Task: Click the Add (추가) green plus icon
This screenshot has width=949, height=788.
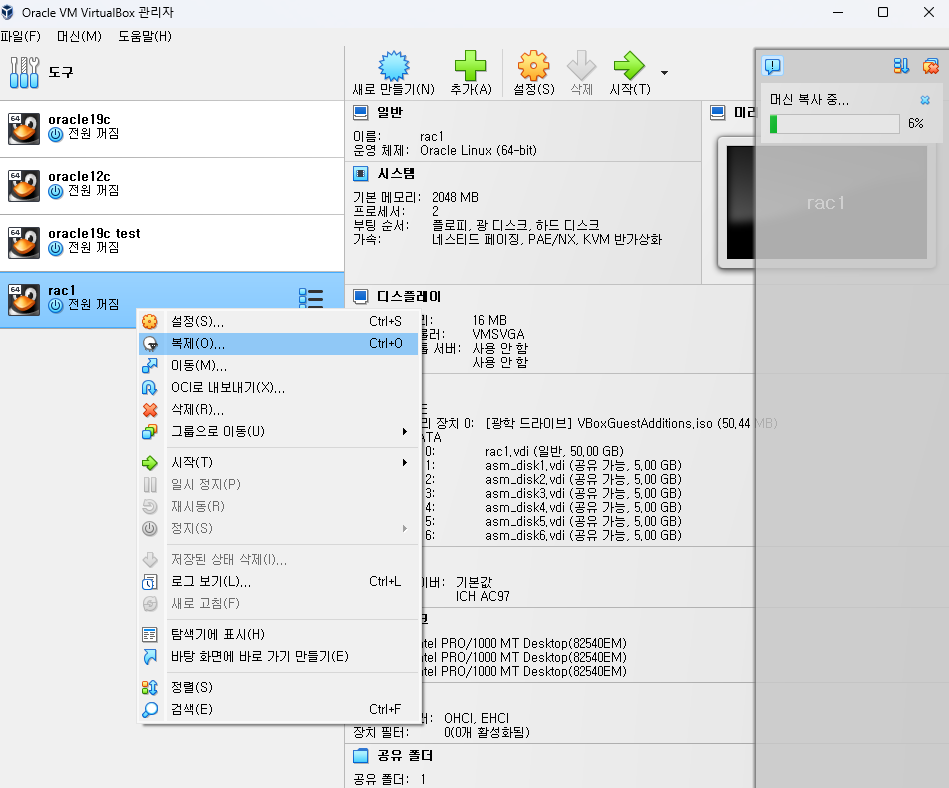Action: (470, 66)
